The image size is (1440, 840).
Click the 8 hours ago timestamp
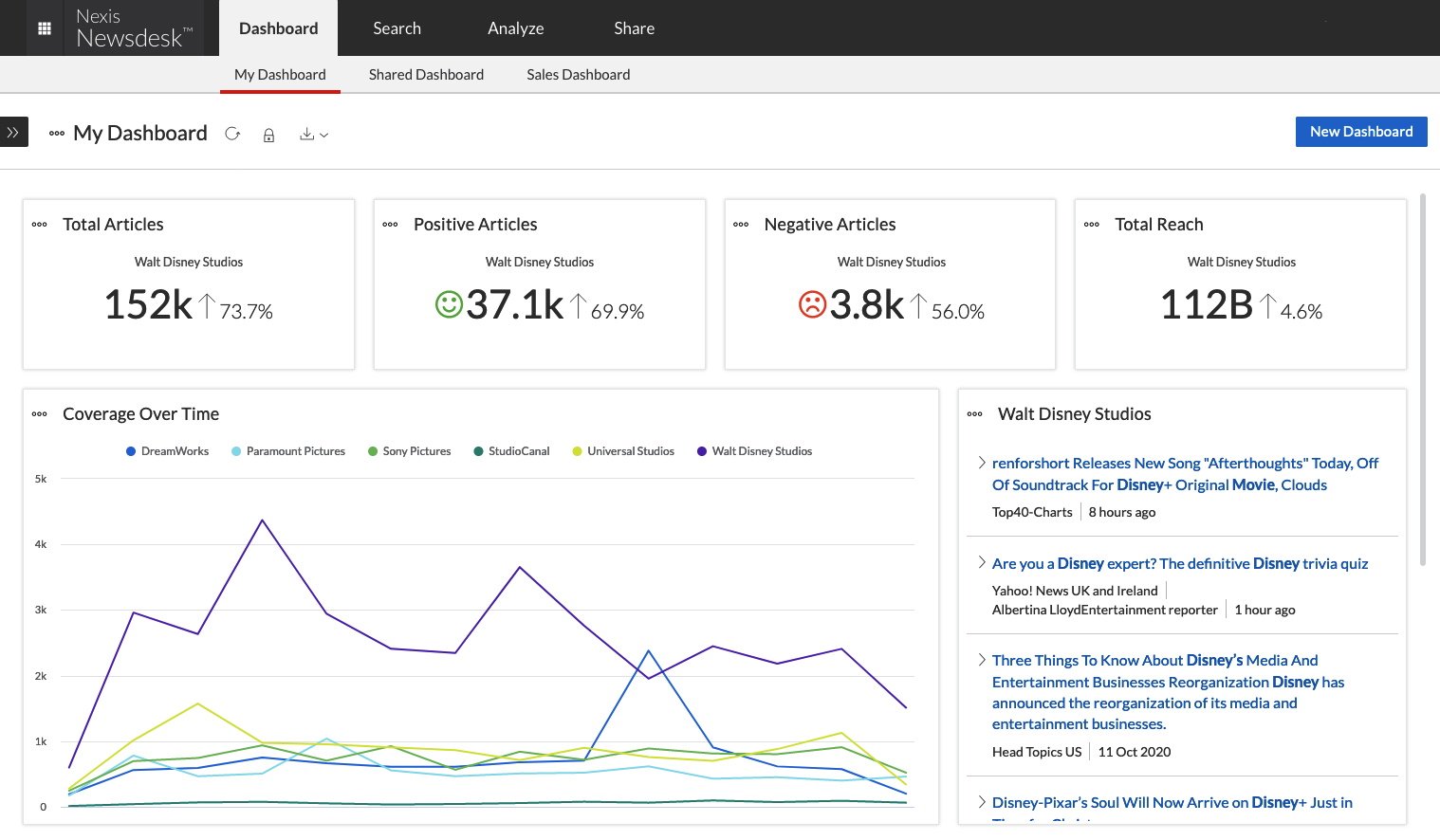1122,512
